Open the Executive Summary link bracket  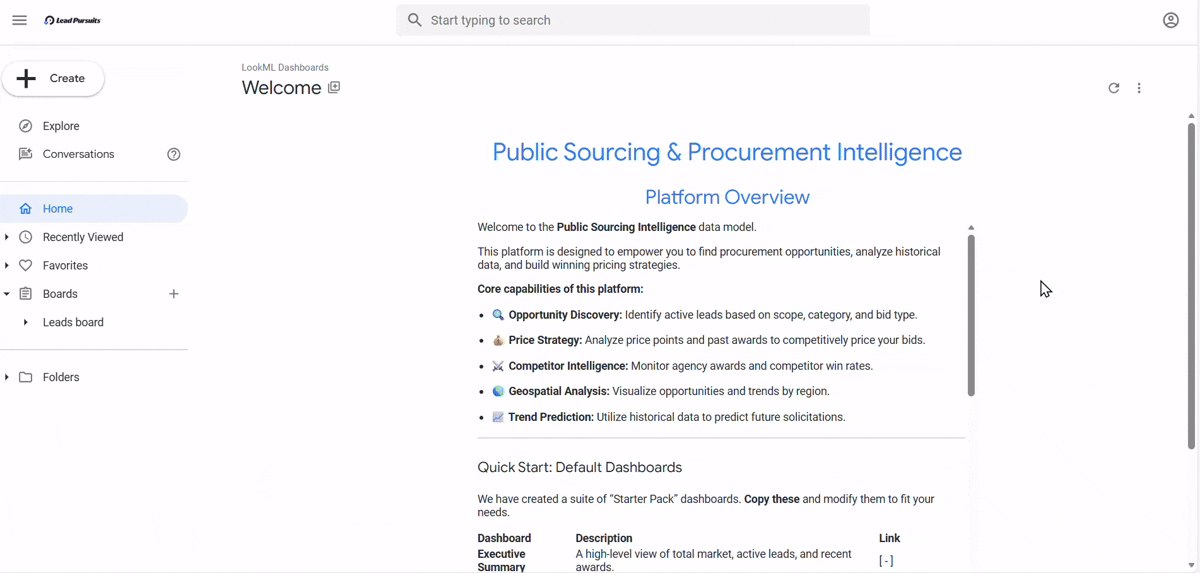point(886,561)
